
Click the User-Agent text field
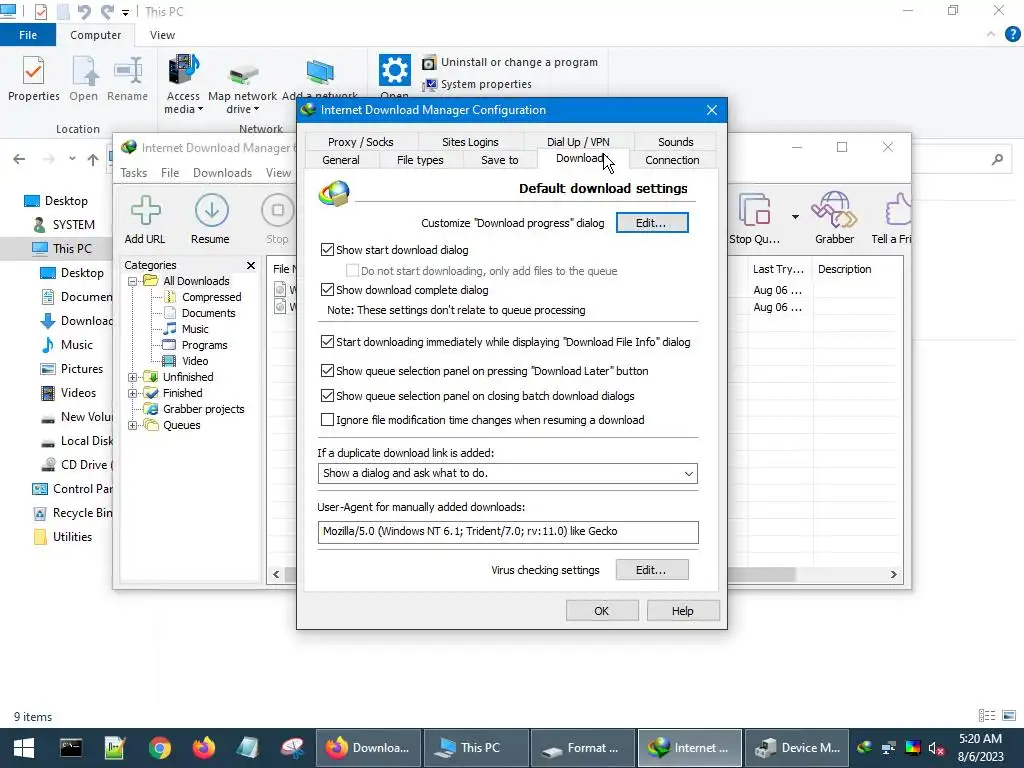[x=508, y=532]
